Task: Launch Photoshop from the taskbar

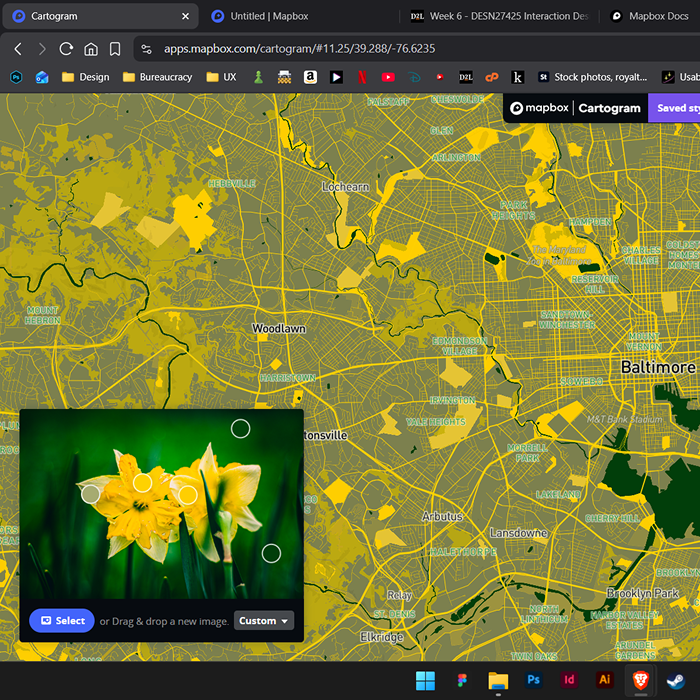Action: click(534, 680)
